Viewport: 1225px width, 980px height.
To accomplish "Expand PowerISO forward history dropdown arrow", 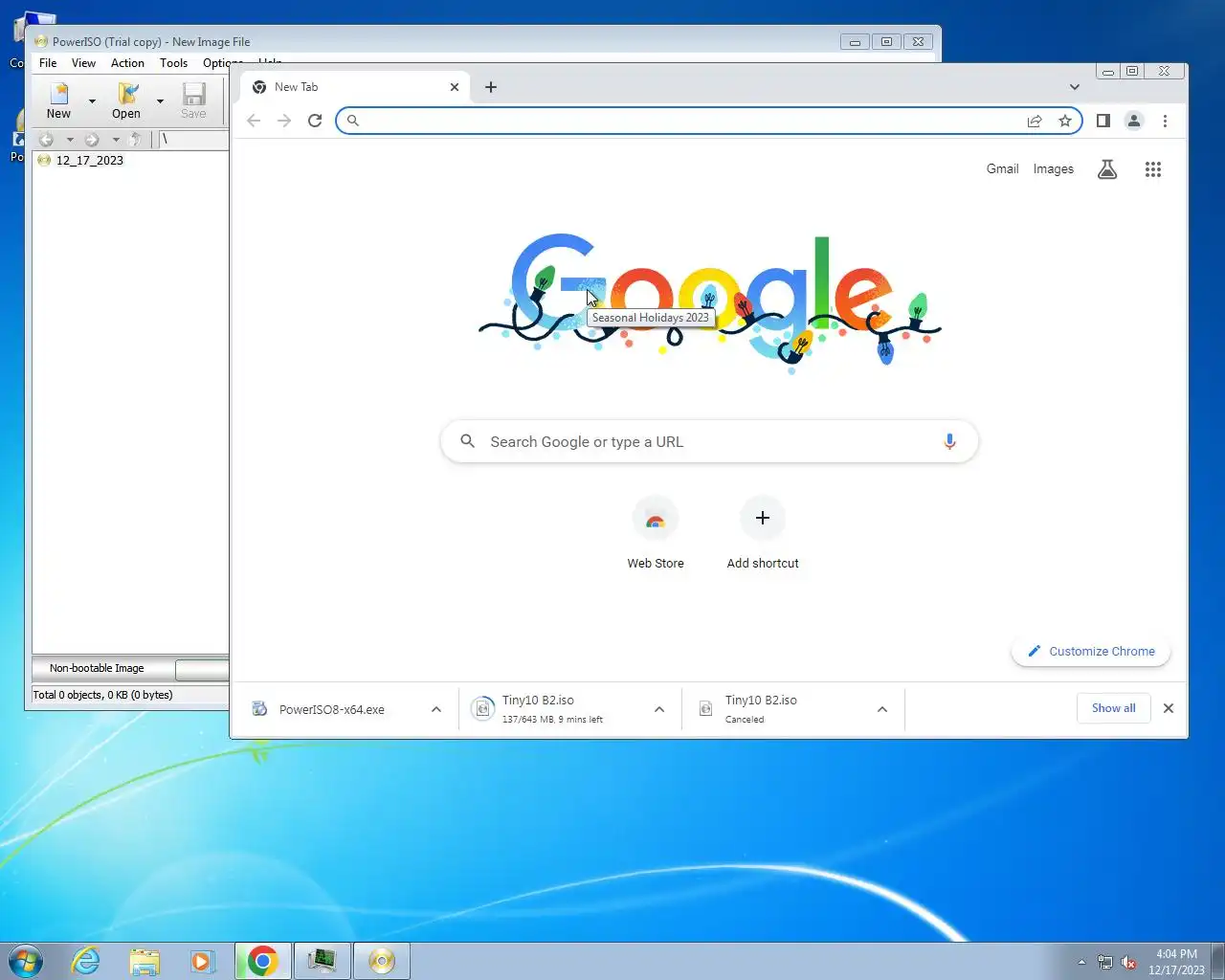I will pos(116,140).
